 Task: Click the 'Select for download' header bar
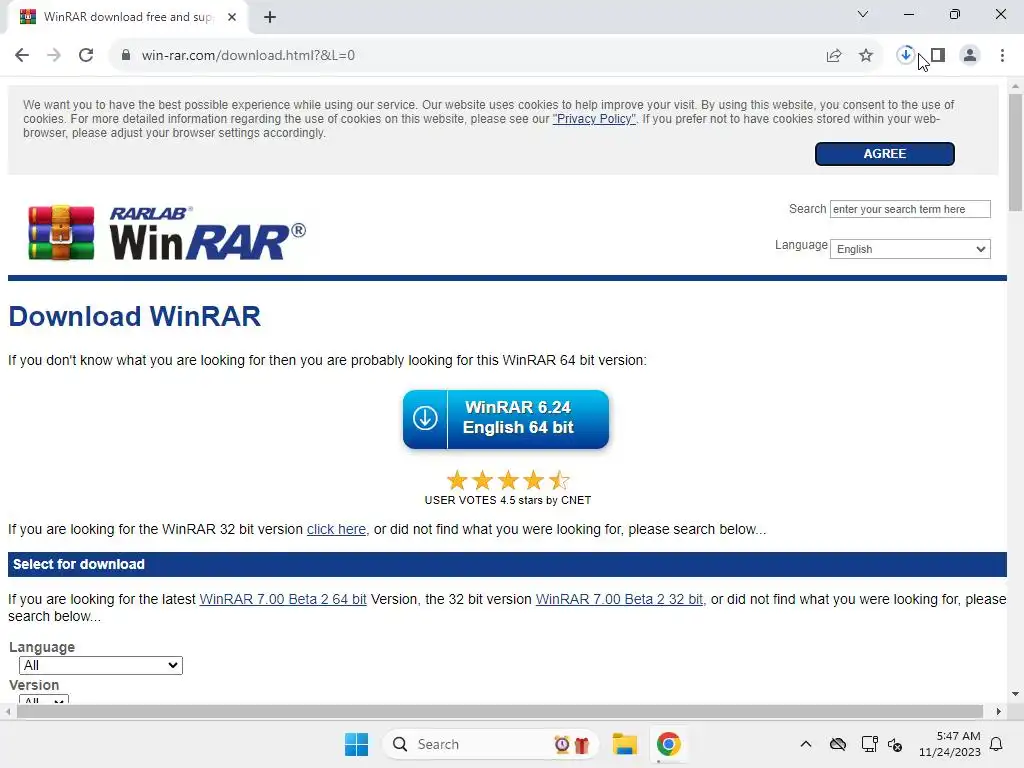pyautogui.click(x=507, y=564)
